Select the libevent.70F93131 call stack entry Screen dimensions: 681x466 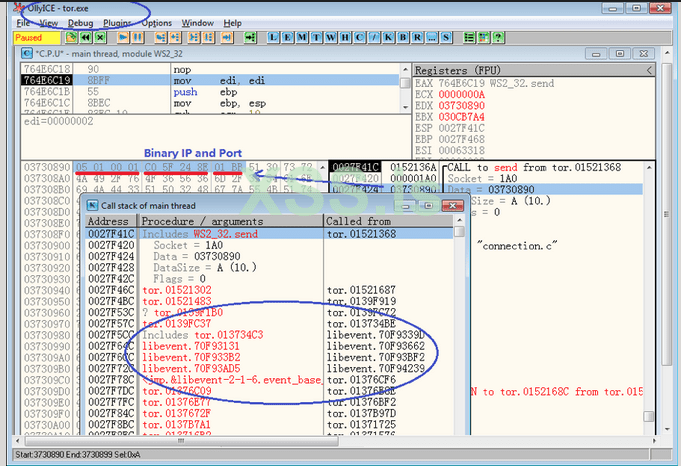177,343
